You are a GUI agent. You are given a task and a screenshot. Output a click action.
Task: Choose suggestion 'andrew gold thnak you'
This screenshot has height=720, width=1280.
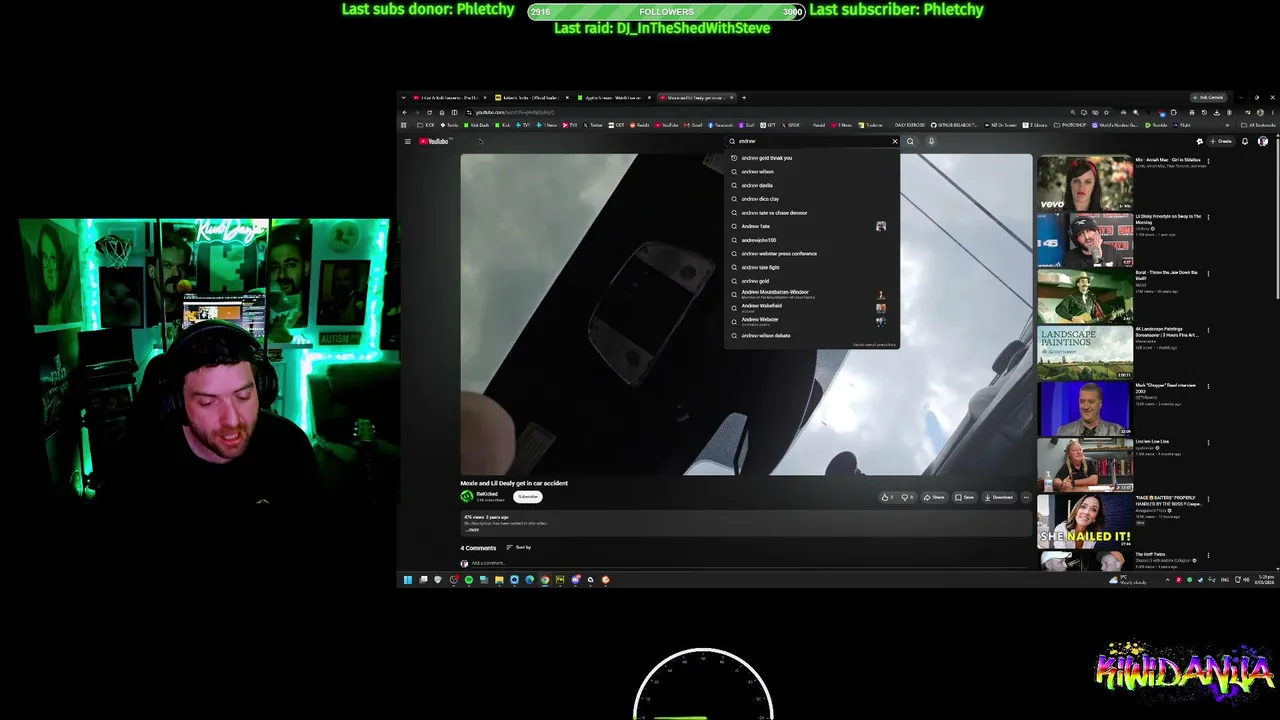pyautogui.click(x=811, y=158)
